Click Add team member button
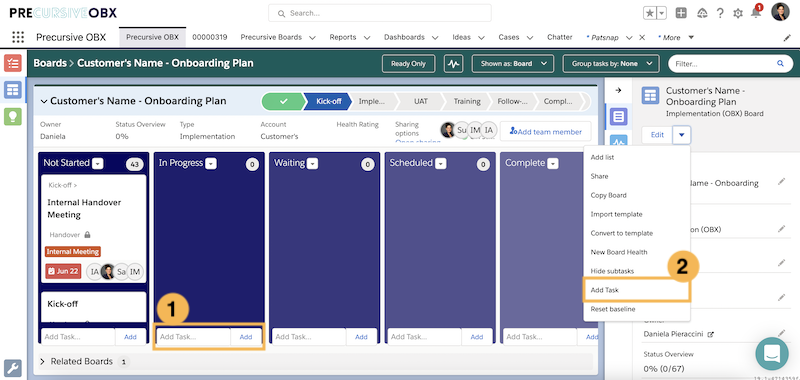800x380 pixels. click(x=545, y=132)
